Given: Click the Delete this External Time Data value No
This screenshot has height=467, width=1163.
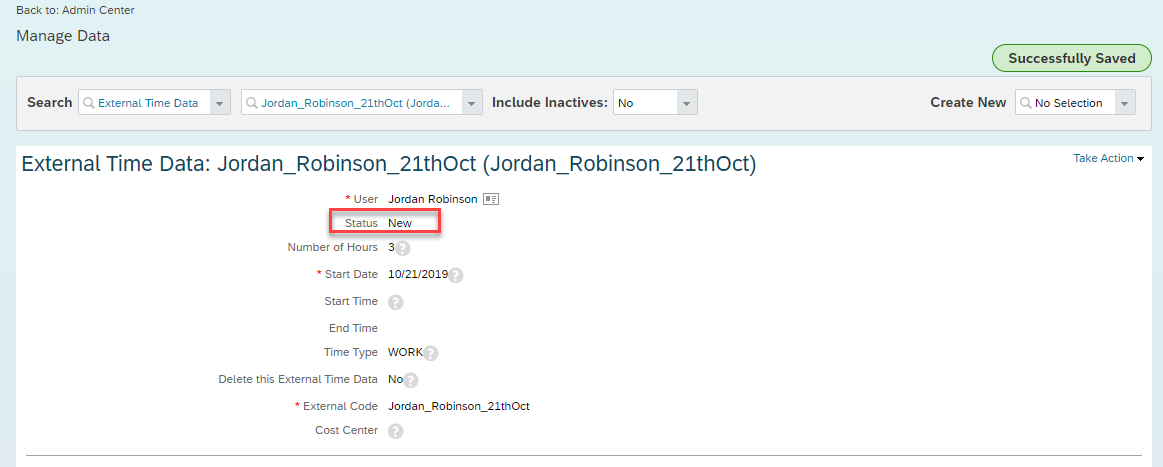Looking at the screenshot, I should click(395, 380).
